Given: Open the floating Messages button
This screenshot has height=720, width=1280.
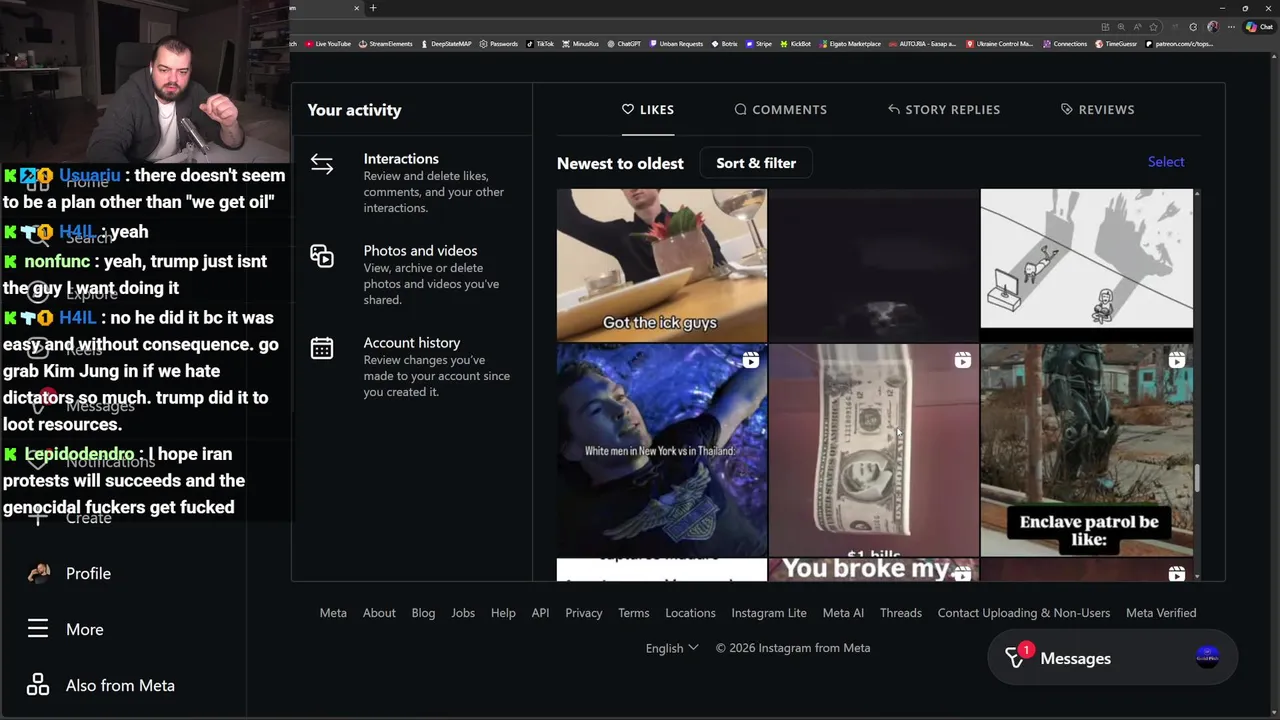Looking at the screenshot, I should click(1112, 658).
